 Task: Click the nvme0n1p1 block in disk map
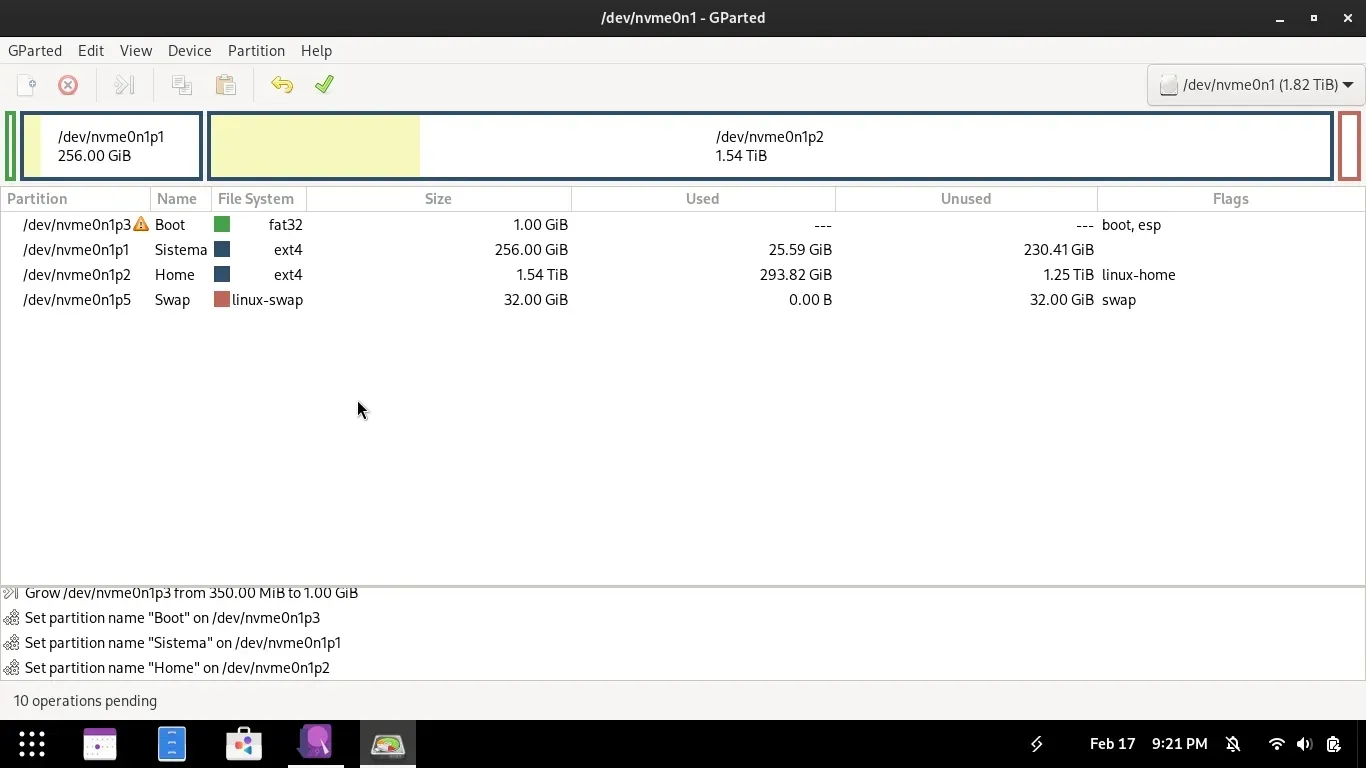[111, 146]
